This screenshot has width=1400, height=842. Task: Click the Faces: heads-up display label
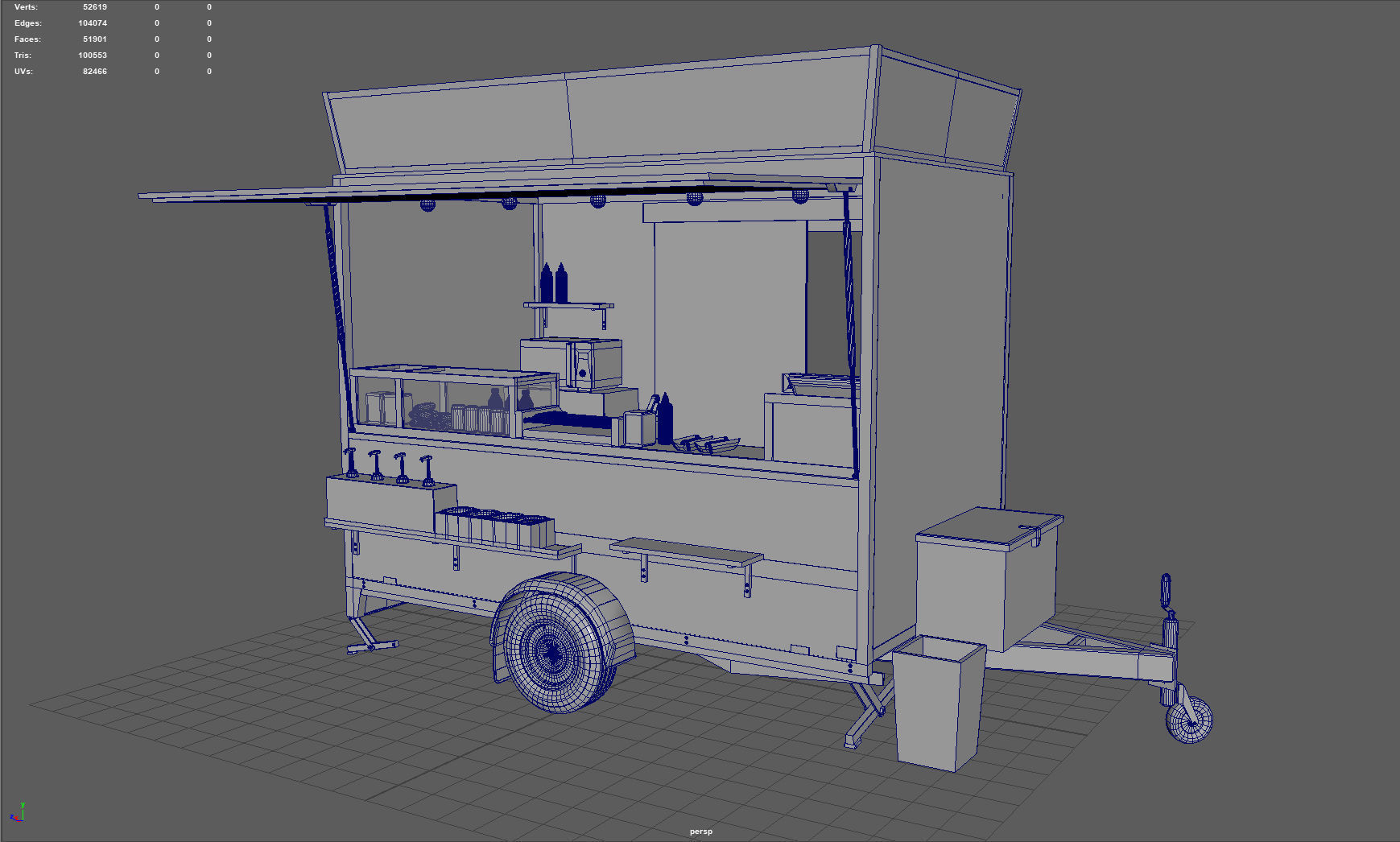point(27,39)
